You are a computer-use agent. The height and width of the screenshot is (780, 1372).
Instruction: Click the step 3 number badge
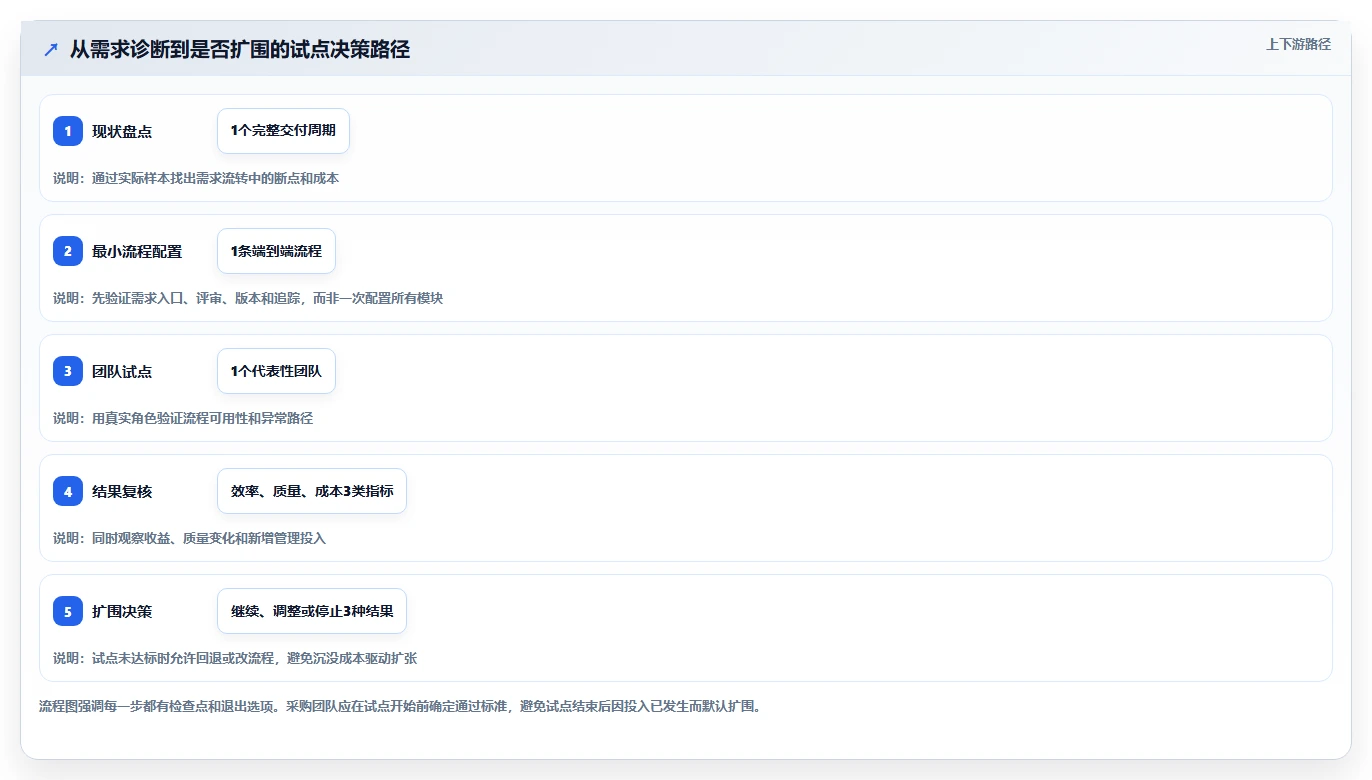click(x=68, y=371)
